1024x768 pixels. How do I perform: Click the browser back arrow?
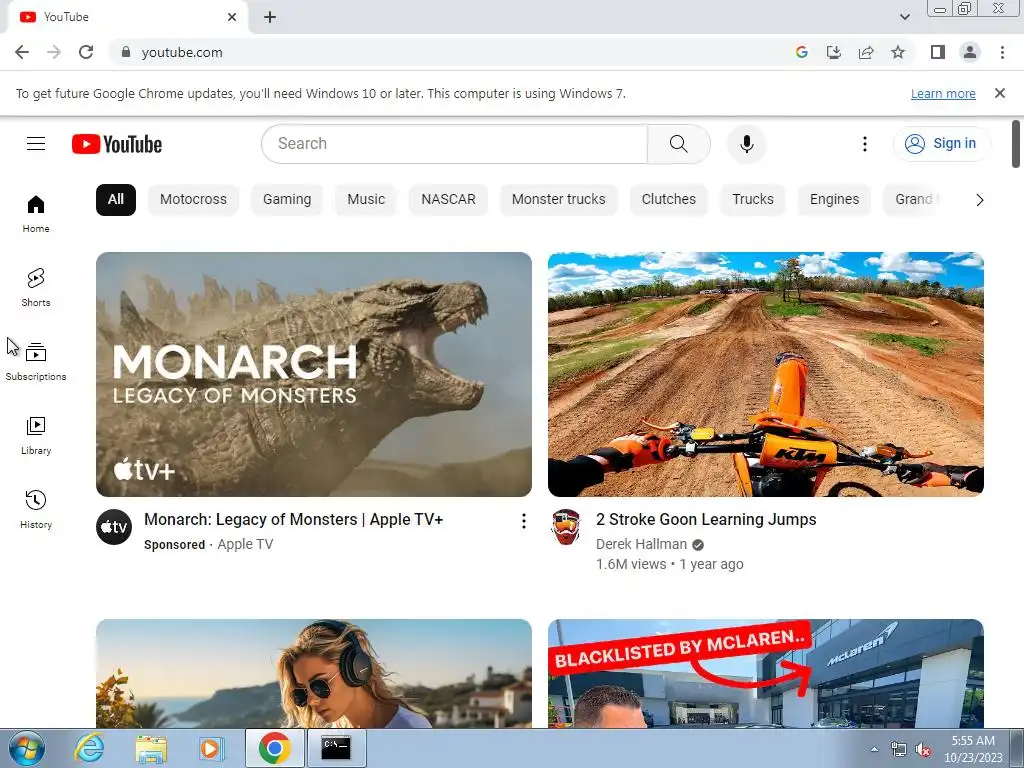[x=22, y=52]
